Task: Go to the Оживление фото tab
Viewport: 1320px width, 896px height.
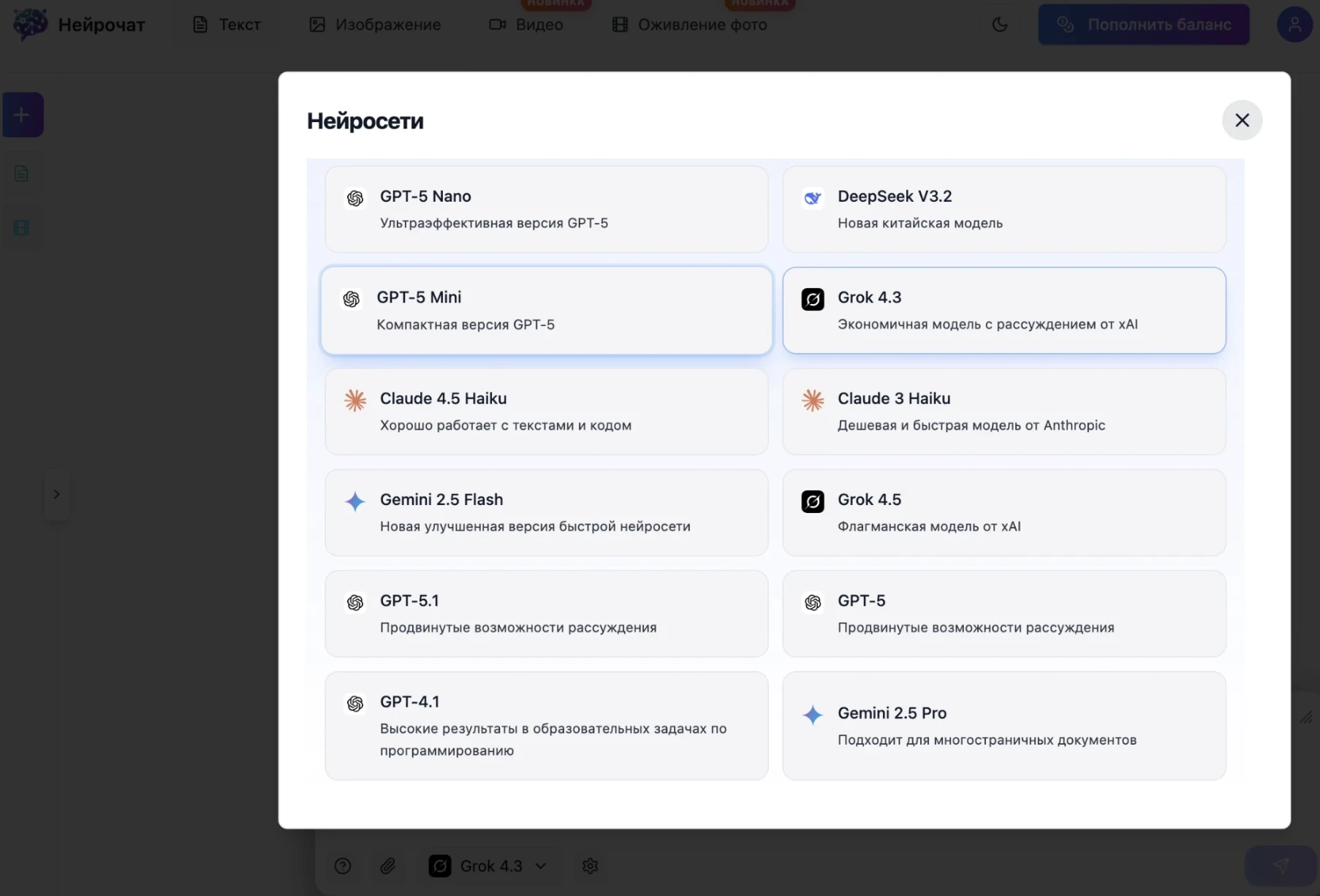Action: (690, 25)
